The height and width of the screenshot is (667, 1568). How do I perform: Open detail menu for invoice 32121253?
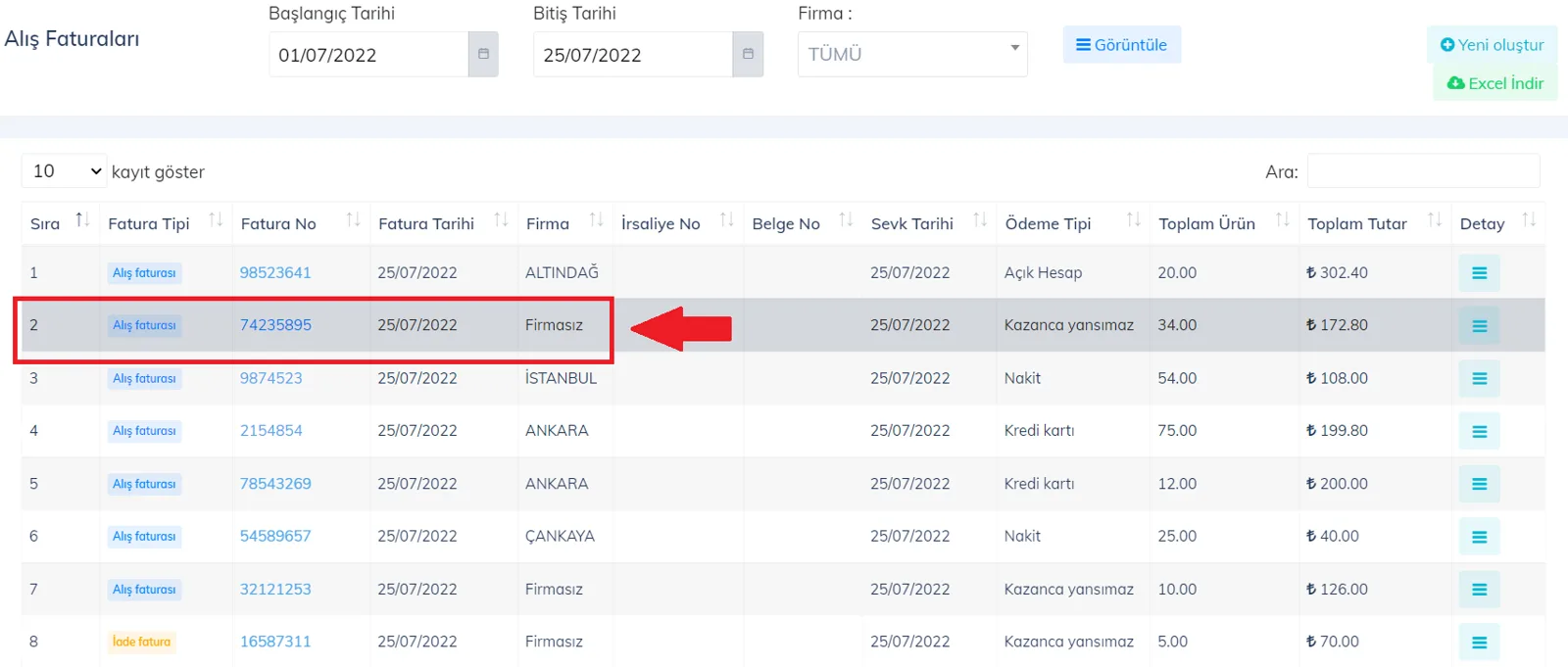1479,590
